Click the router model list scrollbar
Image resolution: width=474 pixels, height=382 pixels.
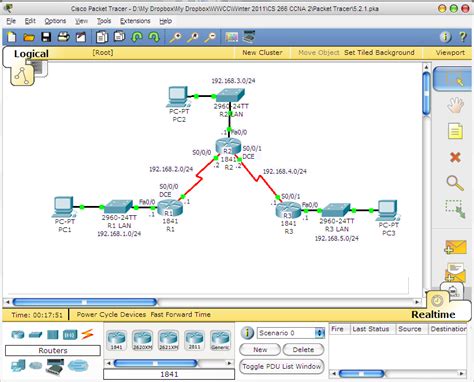tap(156, 363)
